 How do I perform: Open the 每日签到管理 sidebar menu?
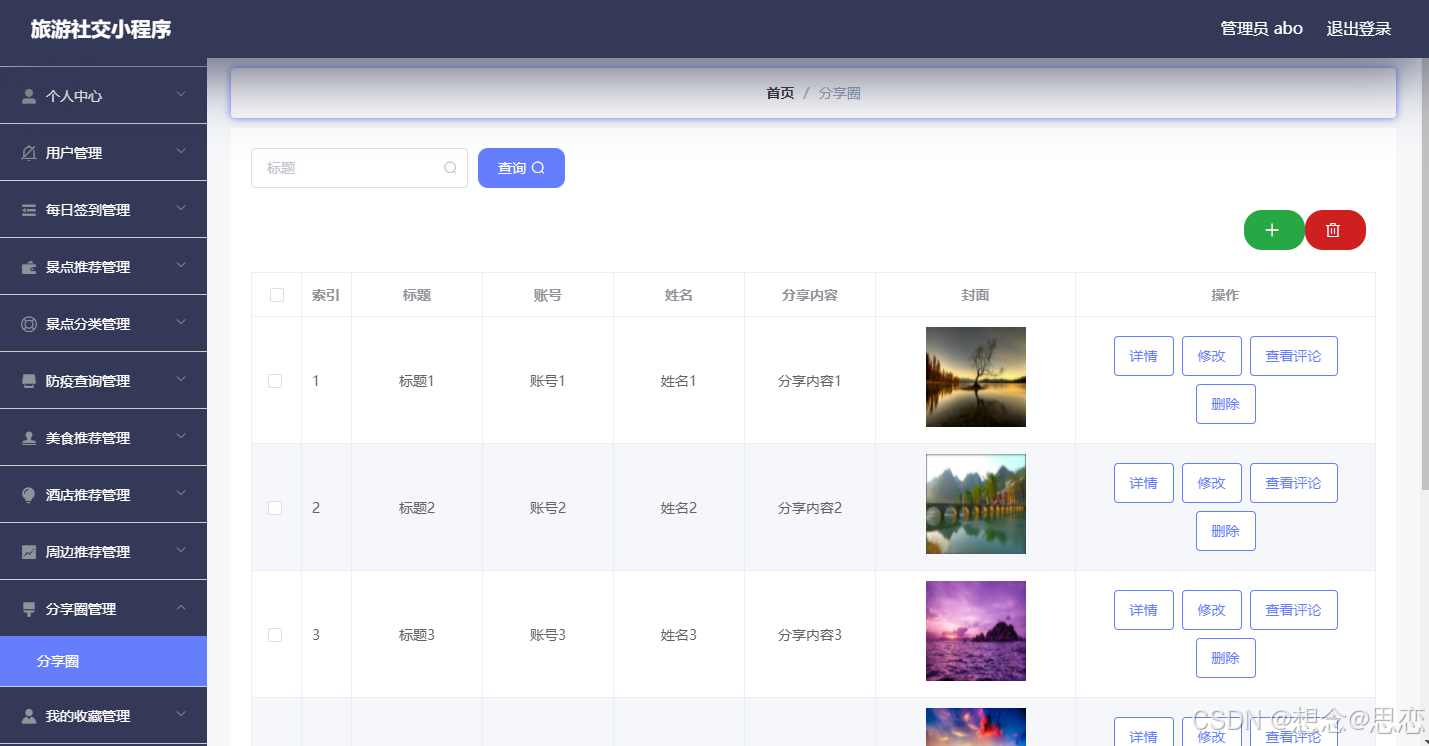(103, 210)
